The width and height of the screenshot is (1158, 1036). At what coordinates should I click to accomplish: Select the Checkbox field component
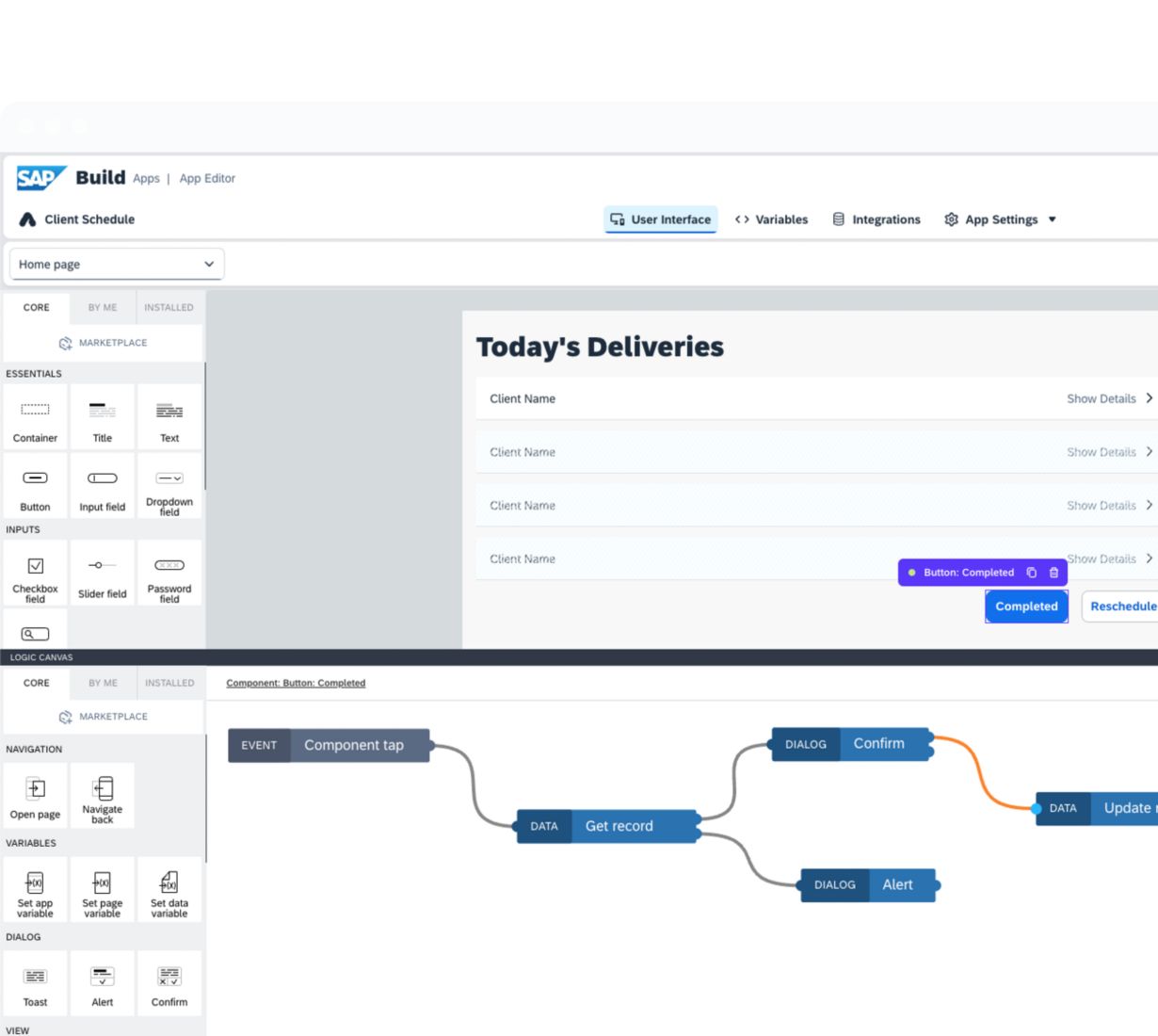coord(35,573)
